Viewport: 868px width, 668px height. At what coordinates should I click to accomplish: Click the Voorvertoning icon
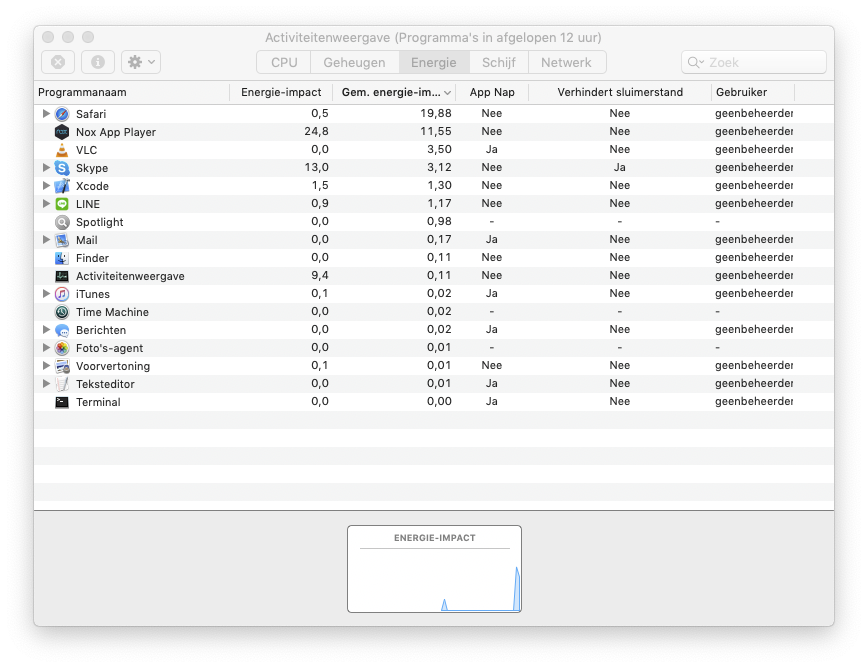(62, 366)
